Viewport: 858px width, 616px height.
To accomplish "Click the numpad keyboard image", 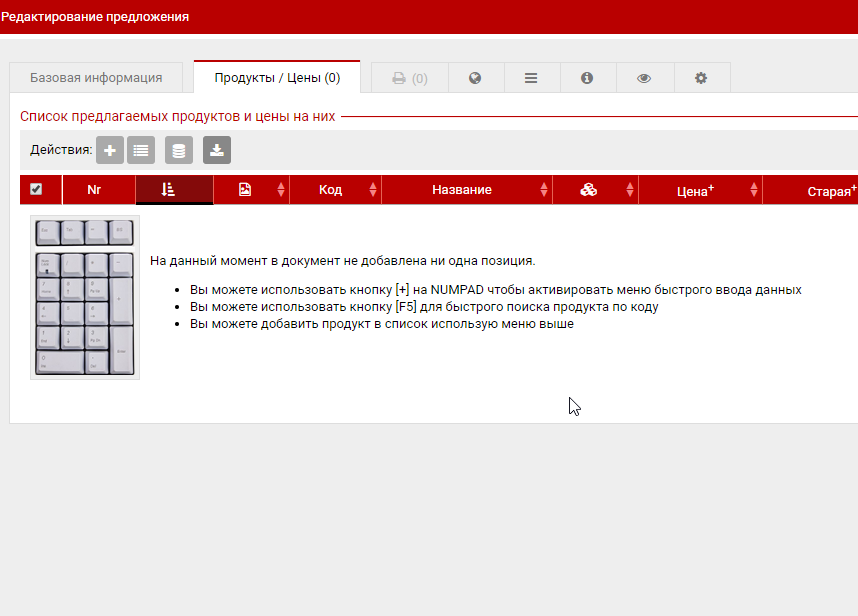I will point(85,298).
